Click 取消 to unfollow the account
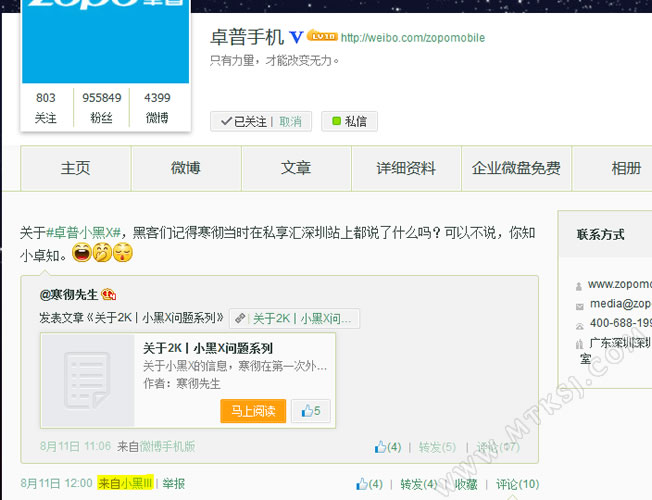The width and height of the screenshot is (652, 500). tap(290, 121)
